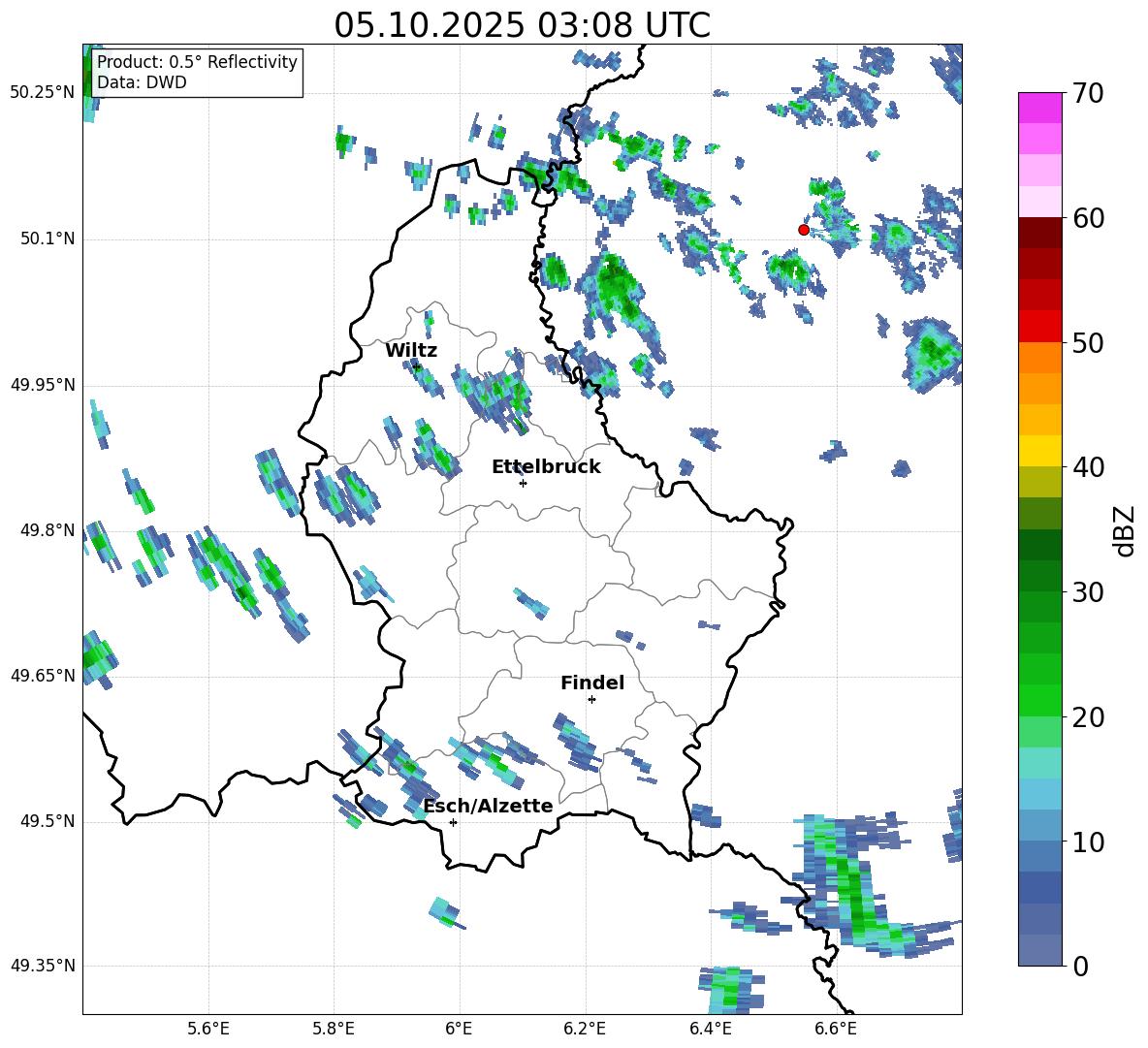Click the 40 tick on the colorbar
The image size is (1148, 1048).
tap(1088, 467)
